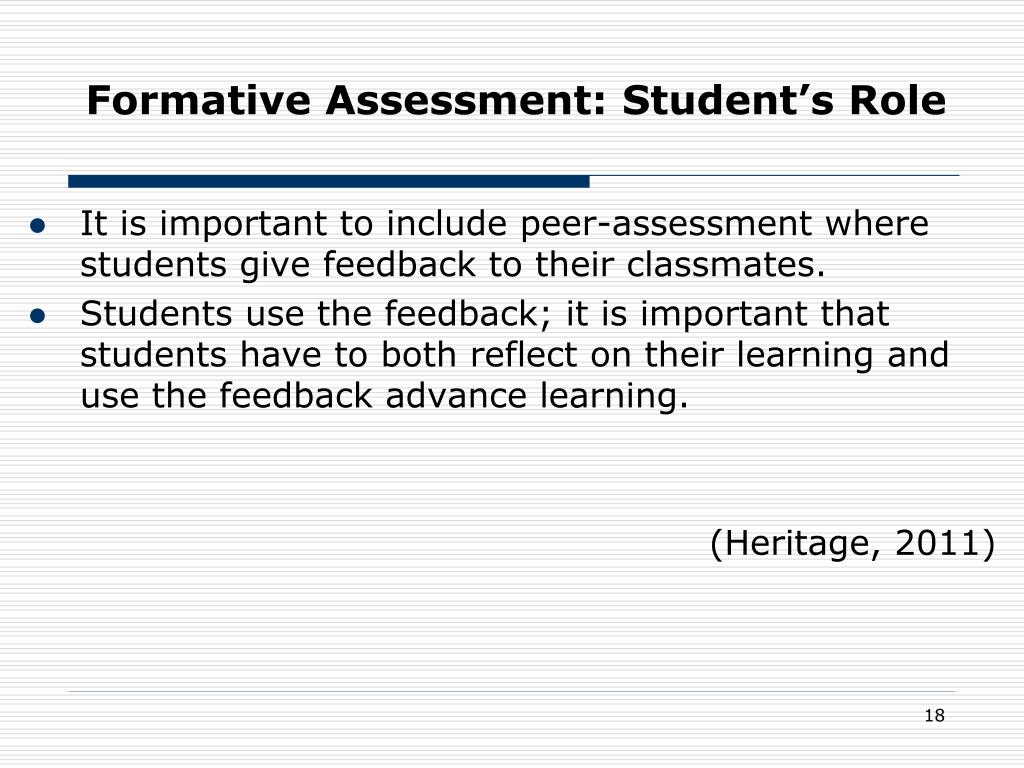Screen dimensions: 1024x768
Task: Click the thin line right of blue bar
Action: tap(775, 176)
